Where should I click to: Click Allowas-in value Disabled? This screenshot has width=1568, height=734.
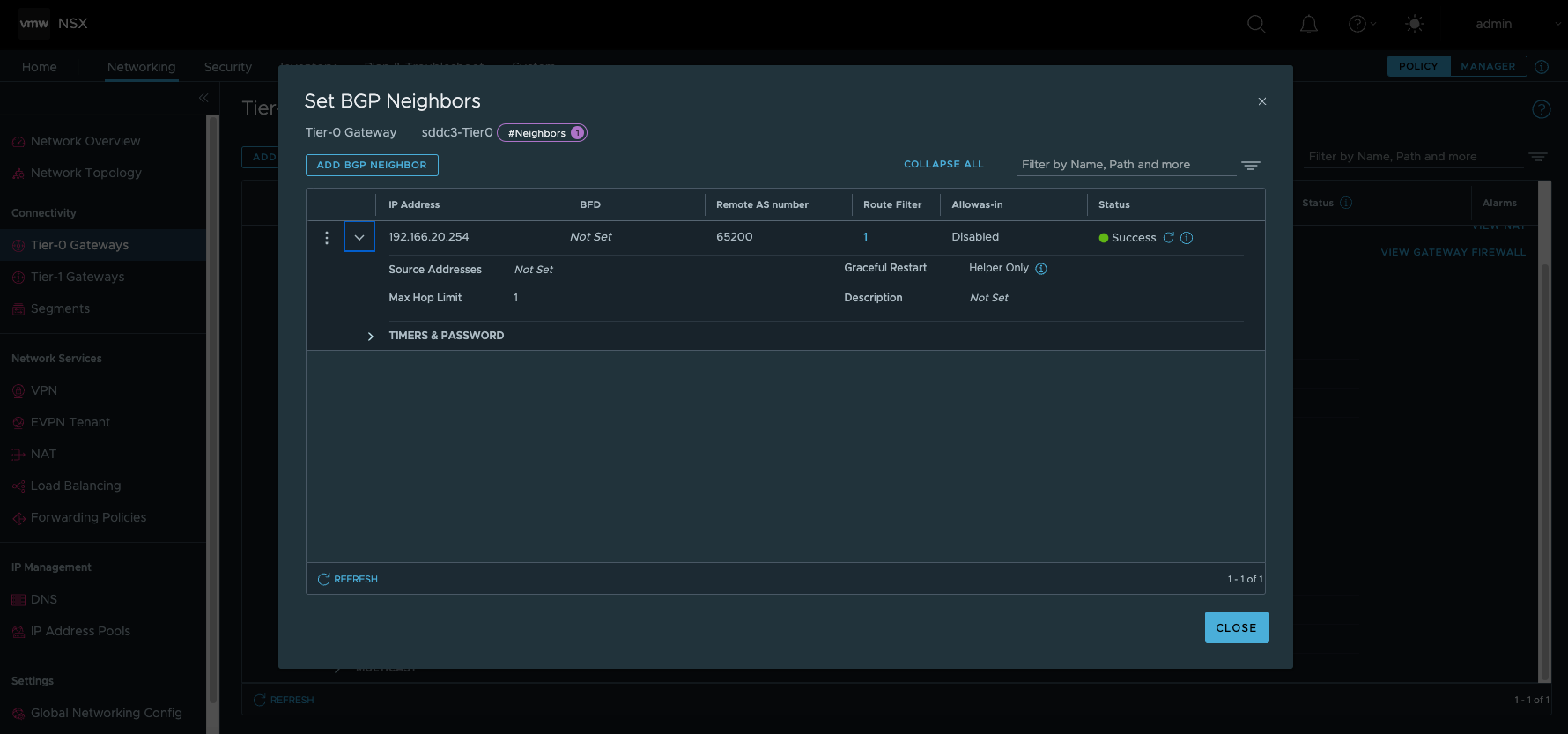[975, 237]
